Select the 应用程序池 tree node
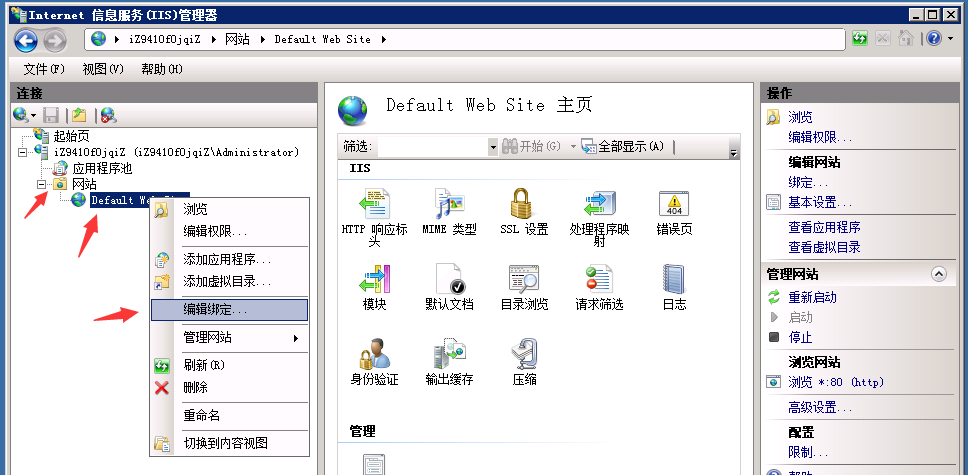 [x=102, y=168]
